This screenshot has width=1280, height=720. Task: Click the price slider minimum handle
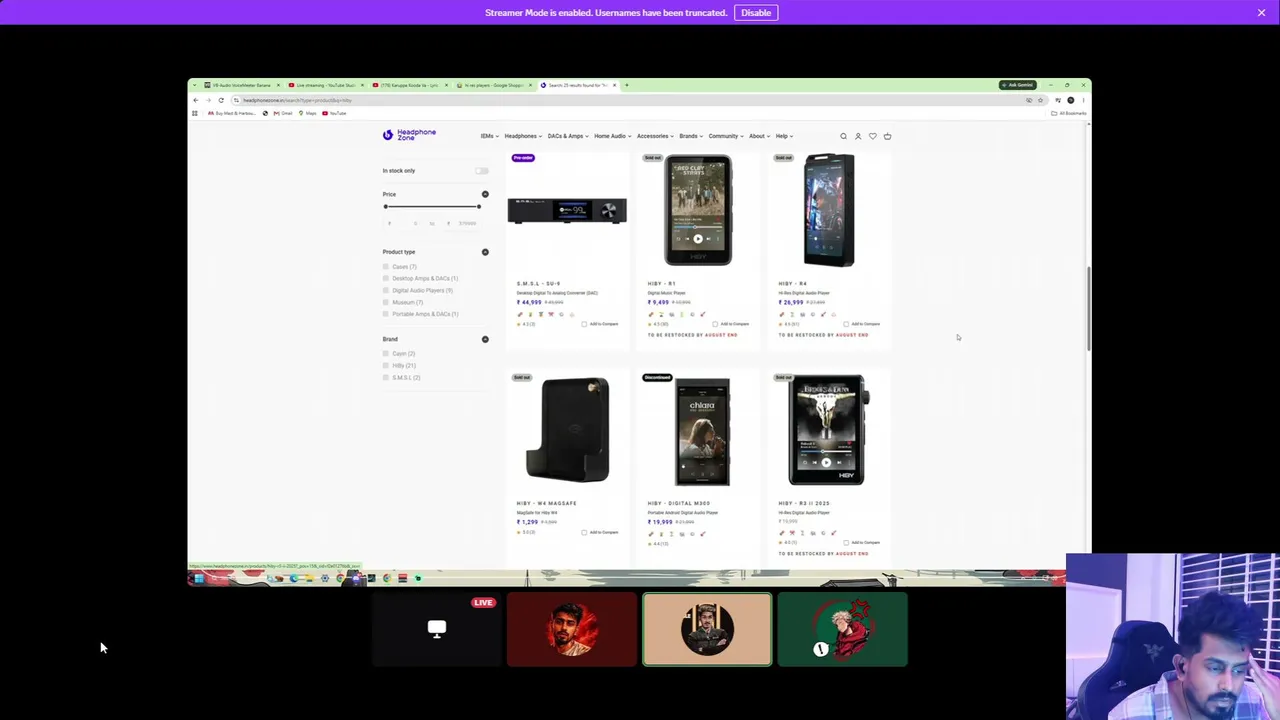pos(385,207)
